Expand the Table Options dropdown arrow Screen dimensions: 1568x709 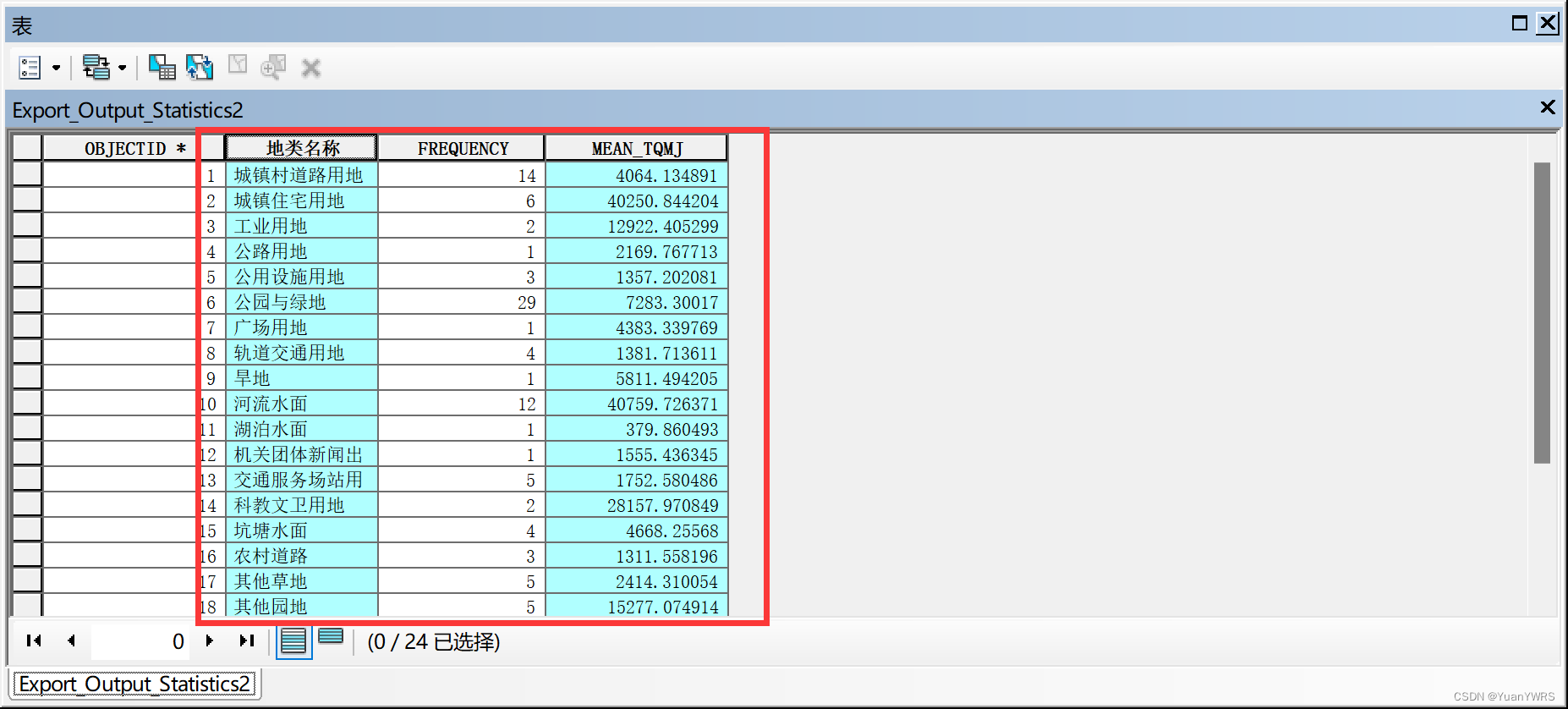point(57,68)
